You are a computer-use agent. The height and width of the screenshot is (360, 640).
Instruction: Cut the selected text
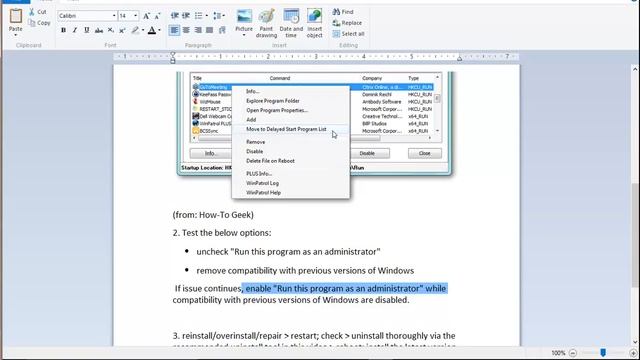38,12
